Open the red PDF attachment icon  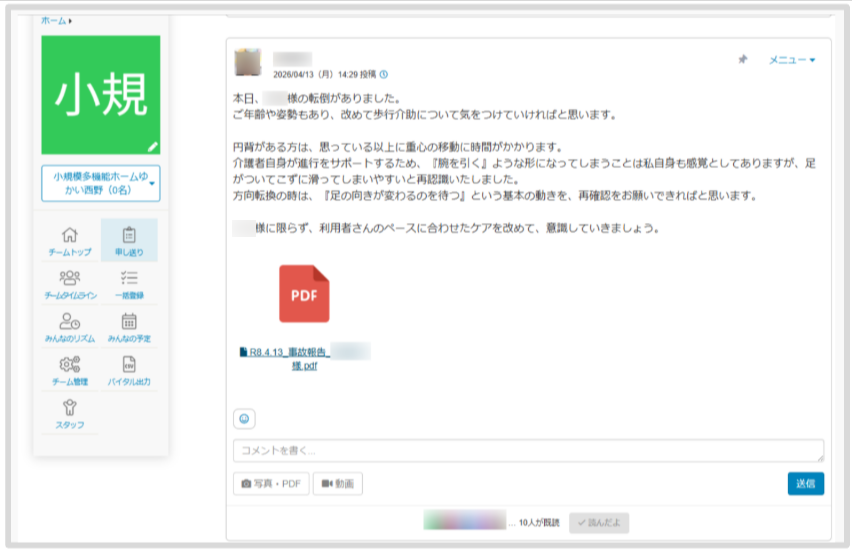304,293
